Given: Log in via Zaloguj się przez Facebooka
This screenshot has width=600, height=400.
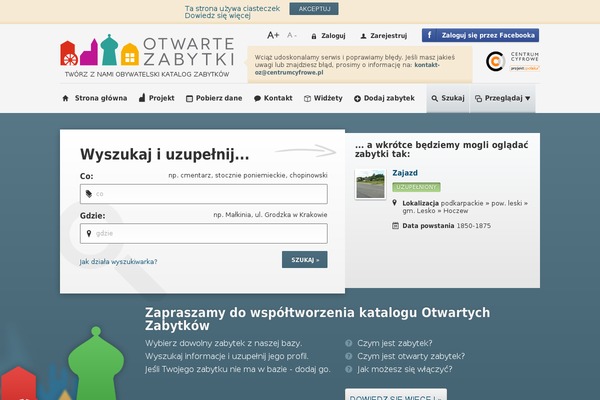Looking at the screenshot, I should pos(480,35).
